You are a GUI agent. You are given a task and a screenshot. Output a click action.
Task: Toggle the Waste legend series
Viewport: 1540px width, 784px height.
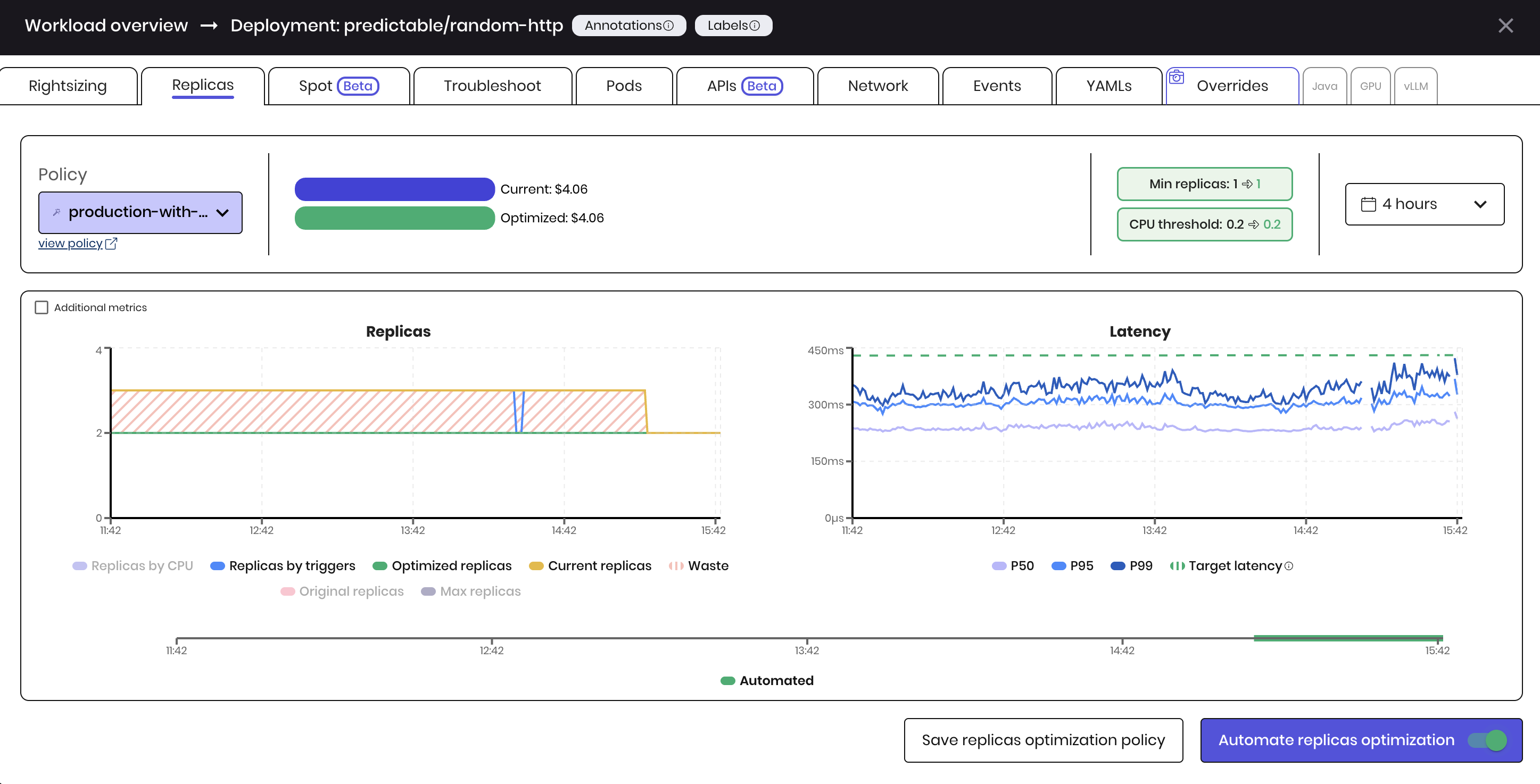pos(699,565)
